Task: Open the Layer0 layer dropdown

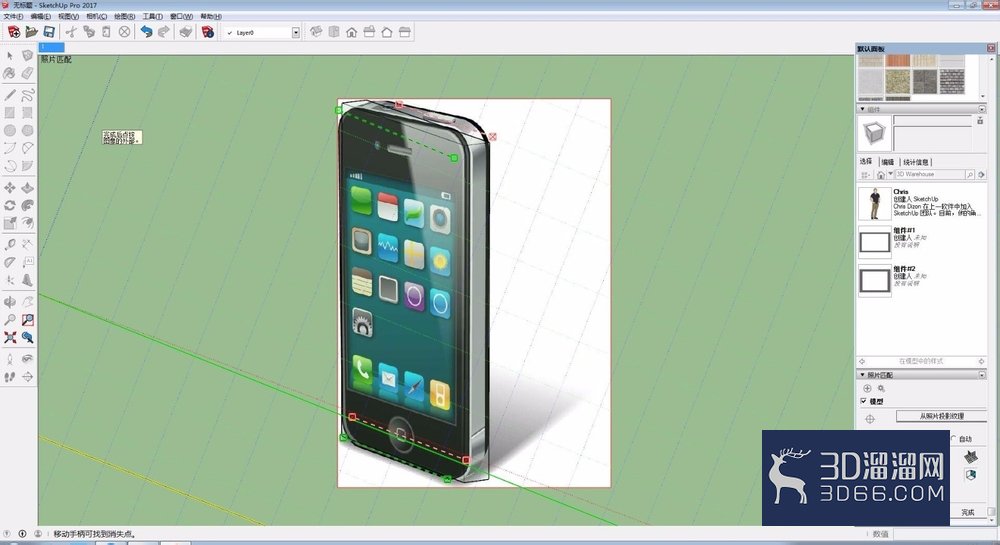Action: [x=296, y=33]
